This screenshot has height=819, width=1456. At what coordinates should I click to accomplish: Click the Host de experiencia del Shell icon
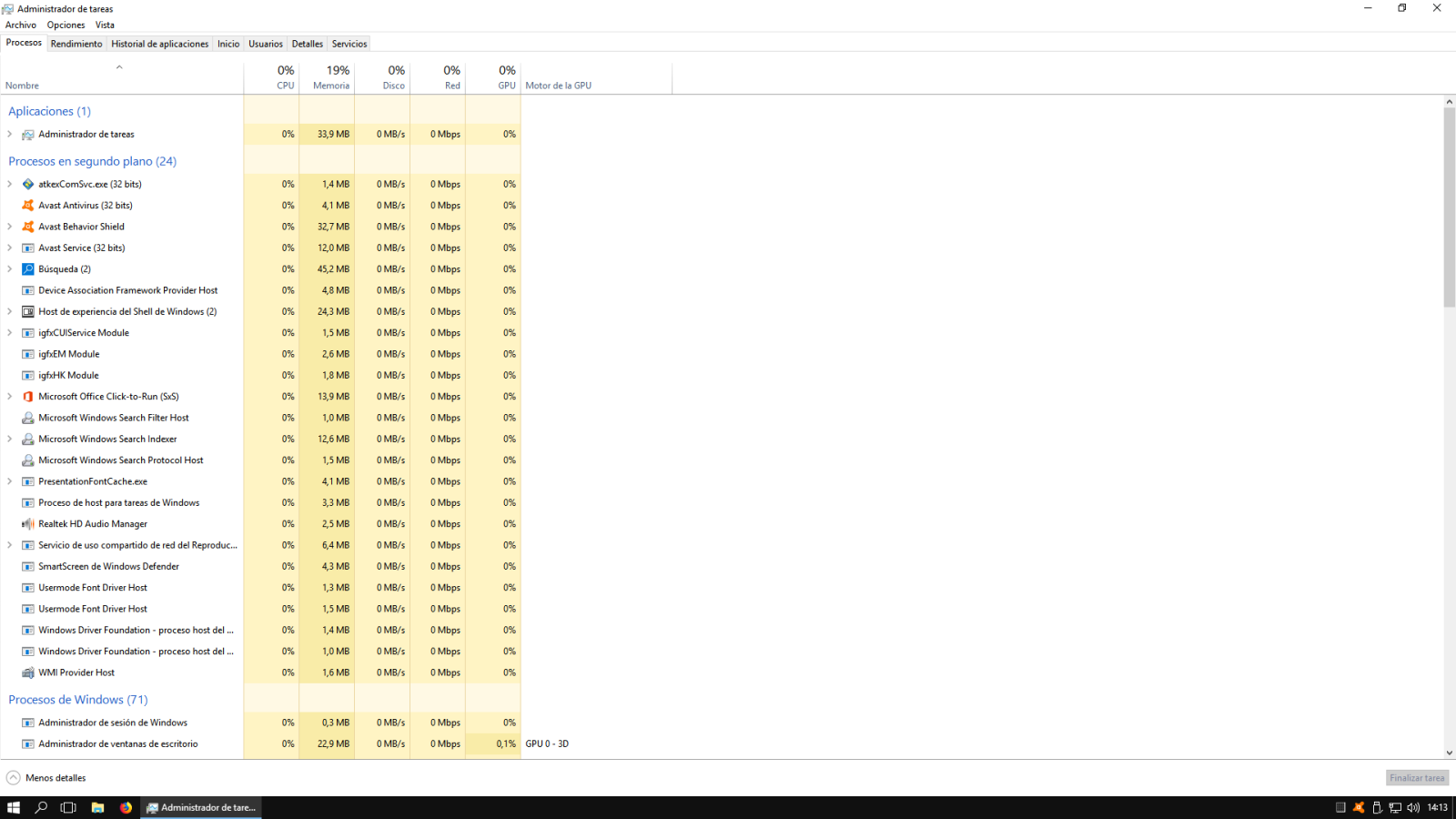[28, 311]
